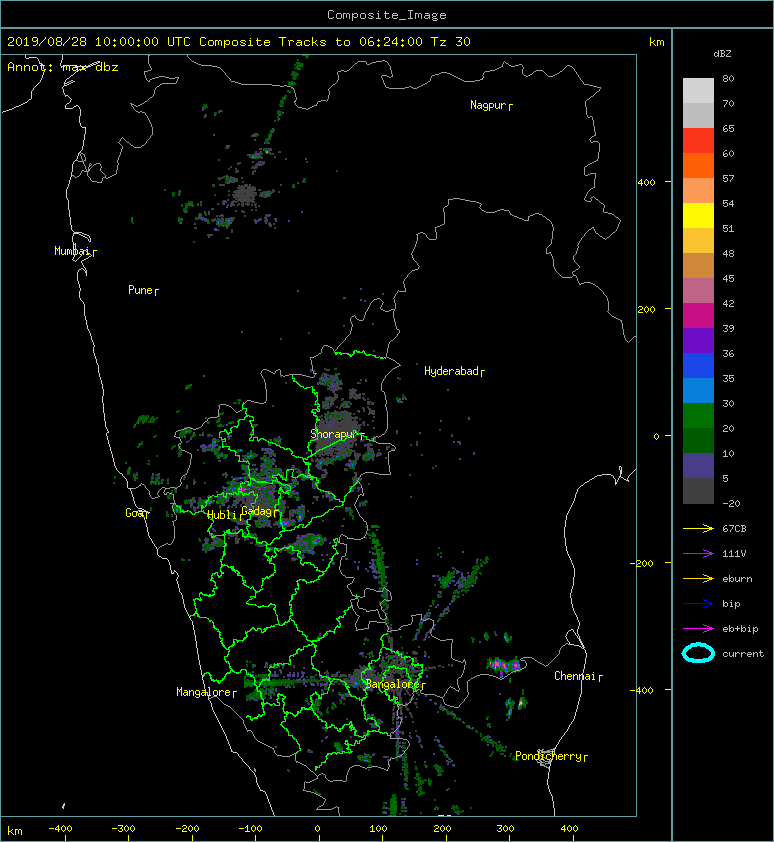Image resolution: width=774 pixels, height=842 pixels.
Task: Select the light blue 30-35 dBZ swatch
Action: click(698, 390)
